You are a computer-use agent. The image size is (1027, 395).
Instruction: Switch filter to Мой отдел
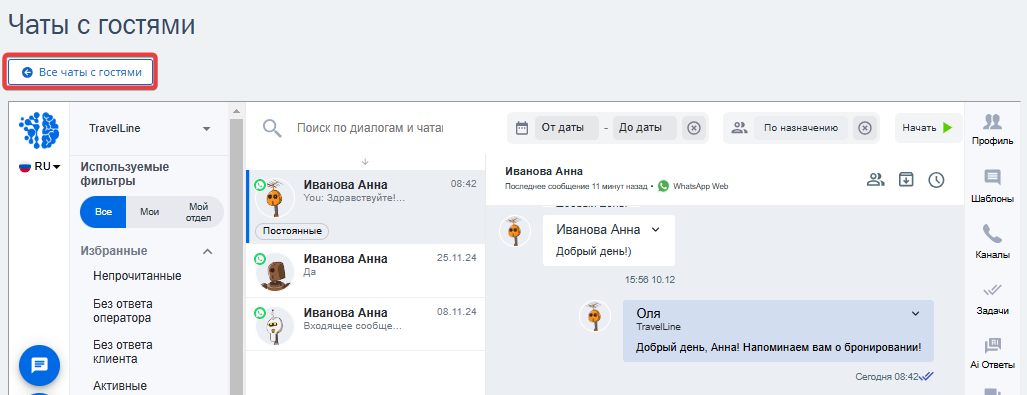click(198, 212)
